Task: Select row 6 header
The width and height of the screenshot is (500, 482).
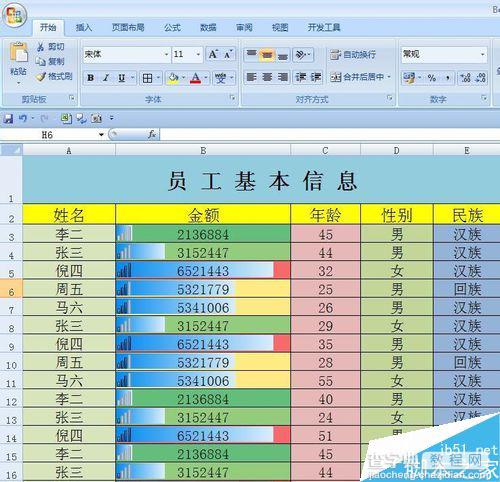Action: click(11, 289)
